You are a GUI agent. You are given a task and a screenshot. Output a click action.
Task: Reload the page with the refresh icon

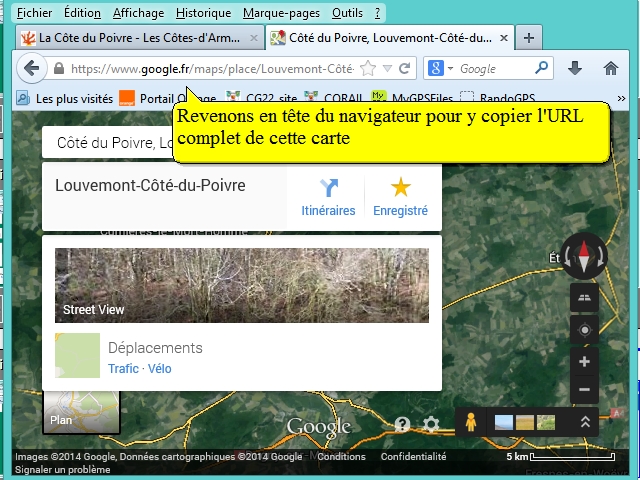coord(404,68)
